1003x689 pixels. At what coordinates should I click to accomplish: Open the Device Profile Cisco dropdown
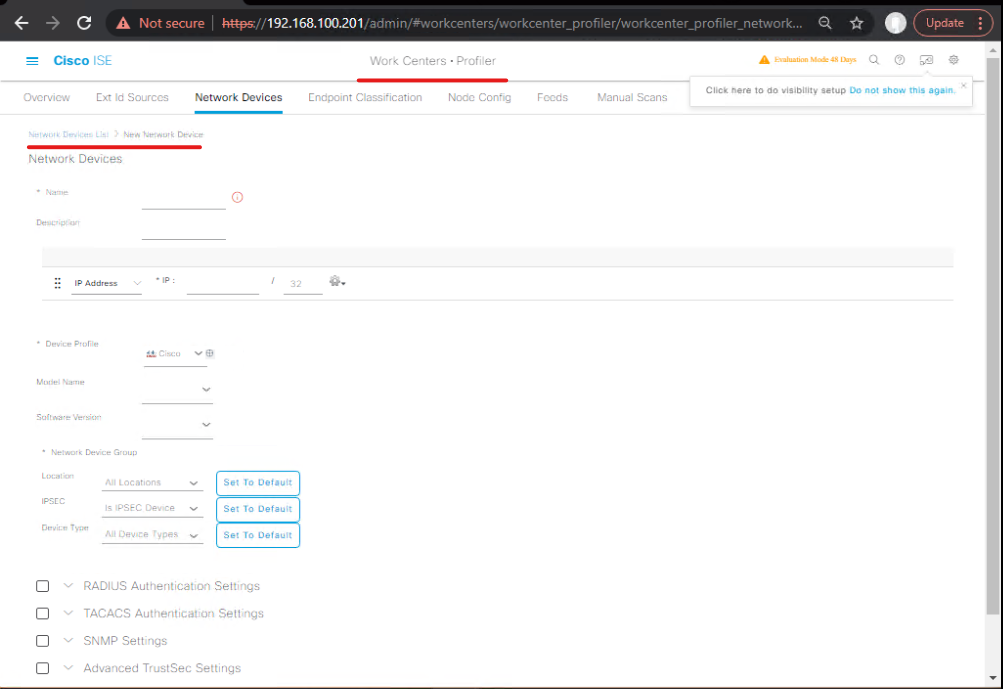174,354
